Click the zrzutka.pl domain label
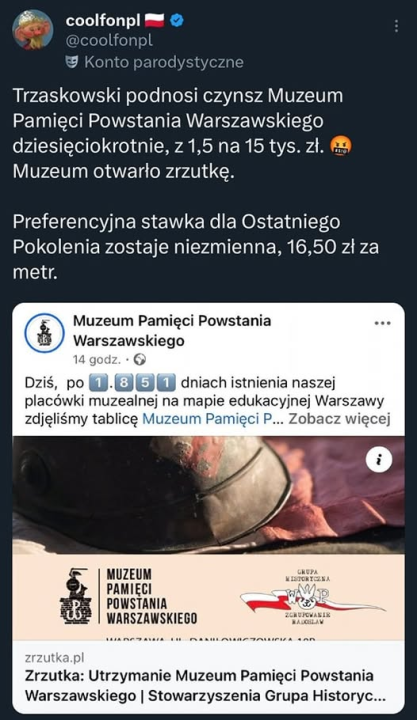This screenshot has height=720, width=417. click(55, 658)
